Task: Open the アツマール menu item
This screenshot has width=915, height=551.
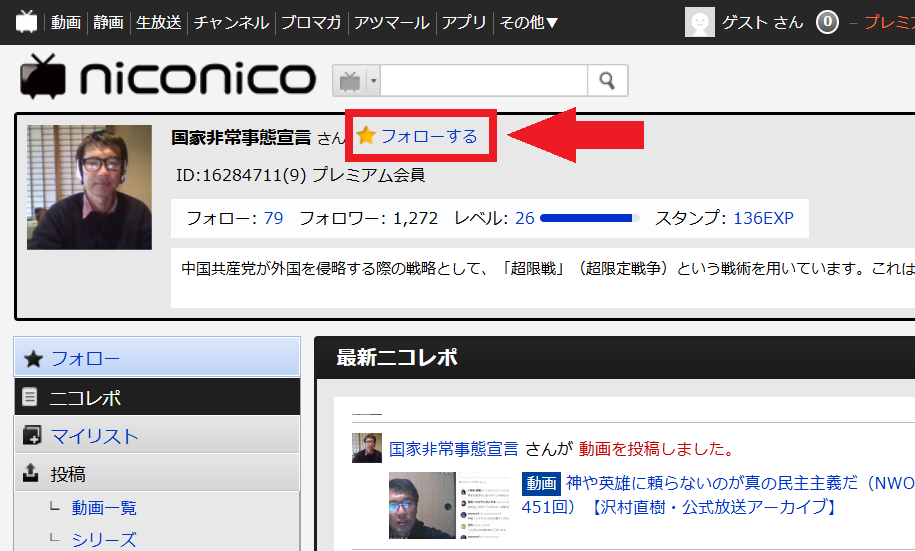Action: coord(392,22)
